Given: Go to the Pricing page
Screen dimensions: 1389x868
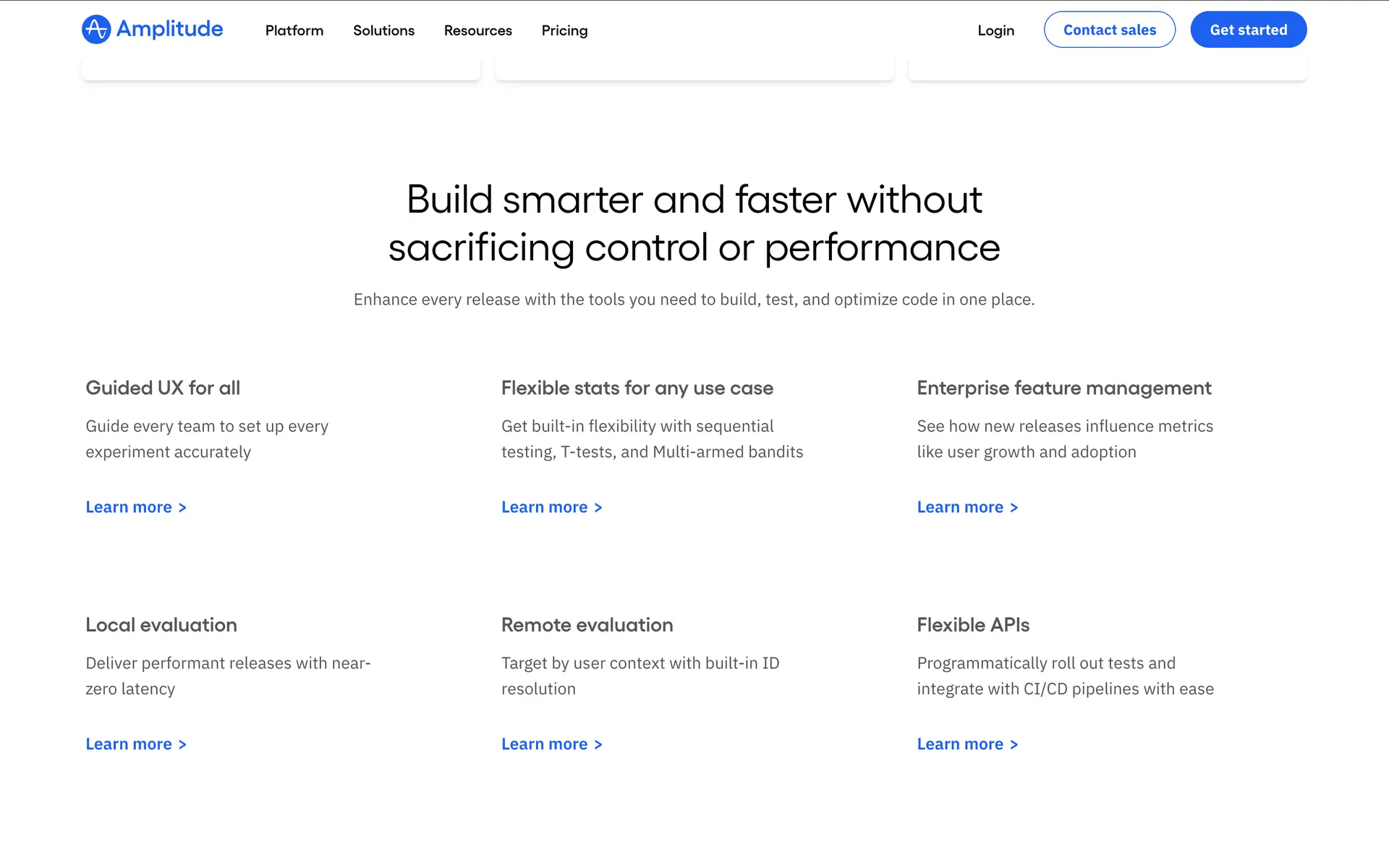Looking at the screenshot, I should coord(564,30).
